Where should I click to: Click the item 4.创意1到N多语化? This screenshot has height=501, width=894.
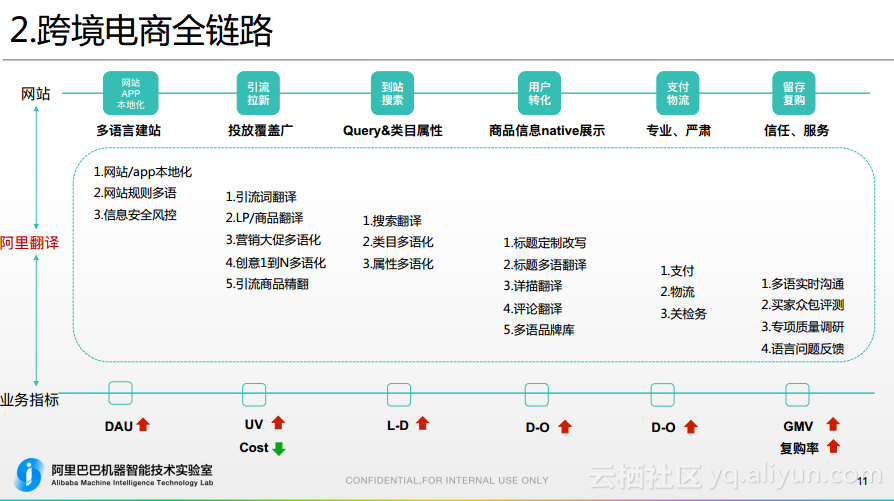(x=275, y=263)
